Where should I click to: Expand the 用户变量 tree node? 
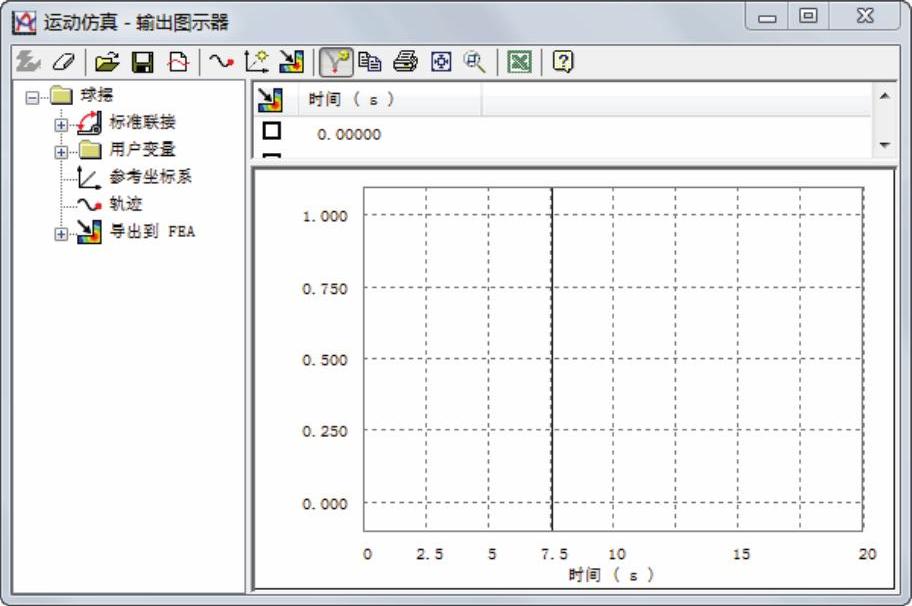click(60, 152)
